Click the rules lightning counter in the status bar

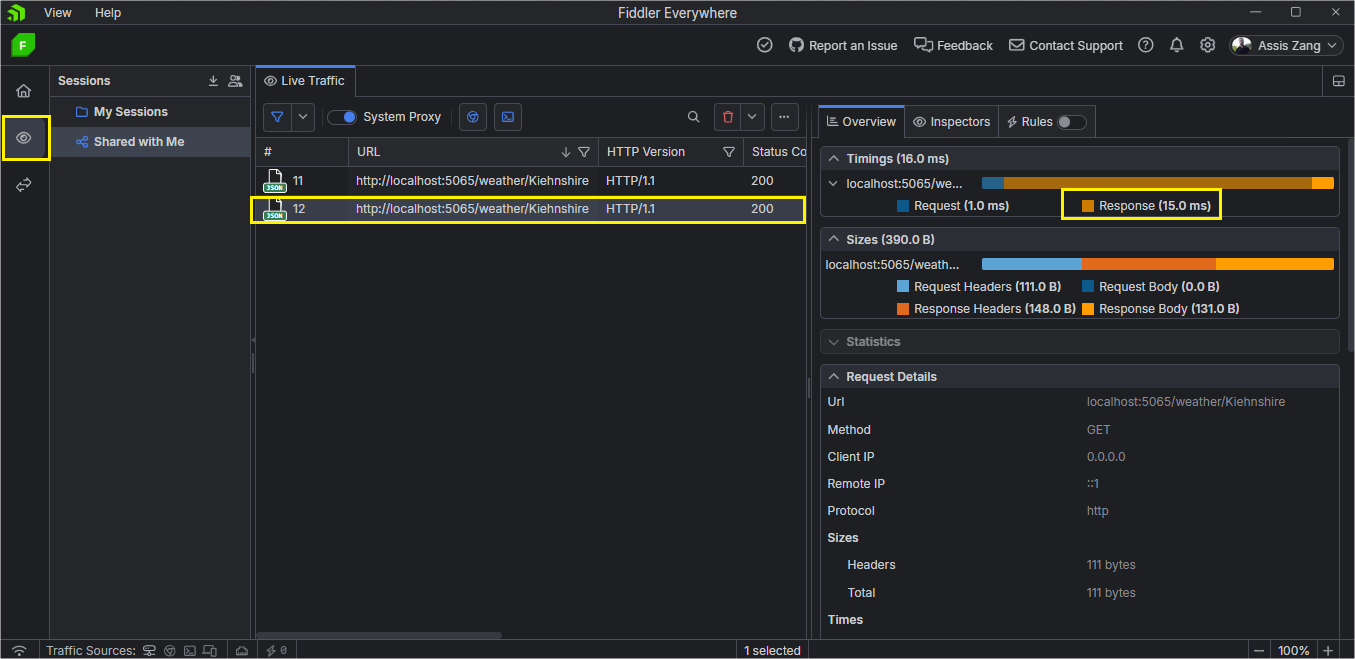[x=276, y=650]
